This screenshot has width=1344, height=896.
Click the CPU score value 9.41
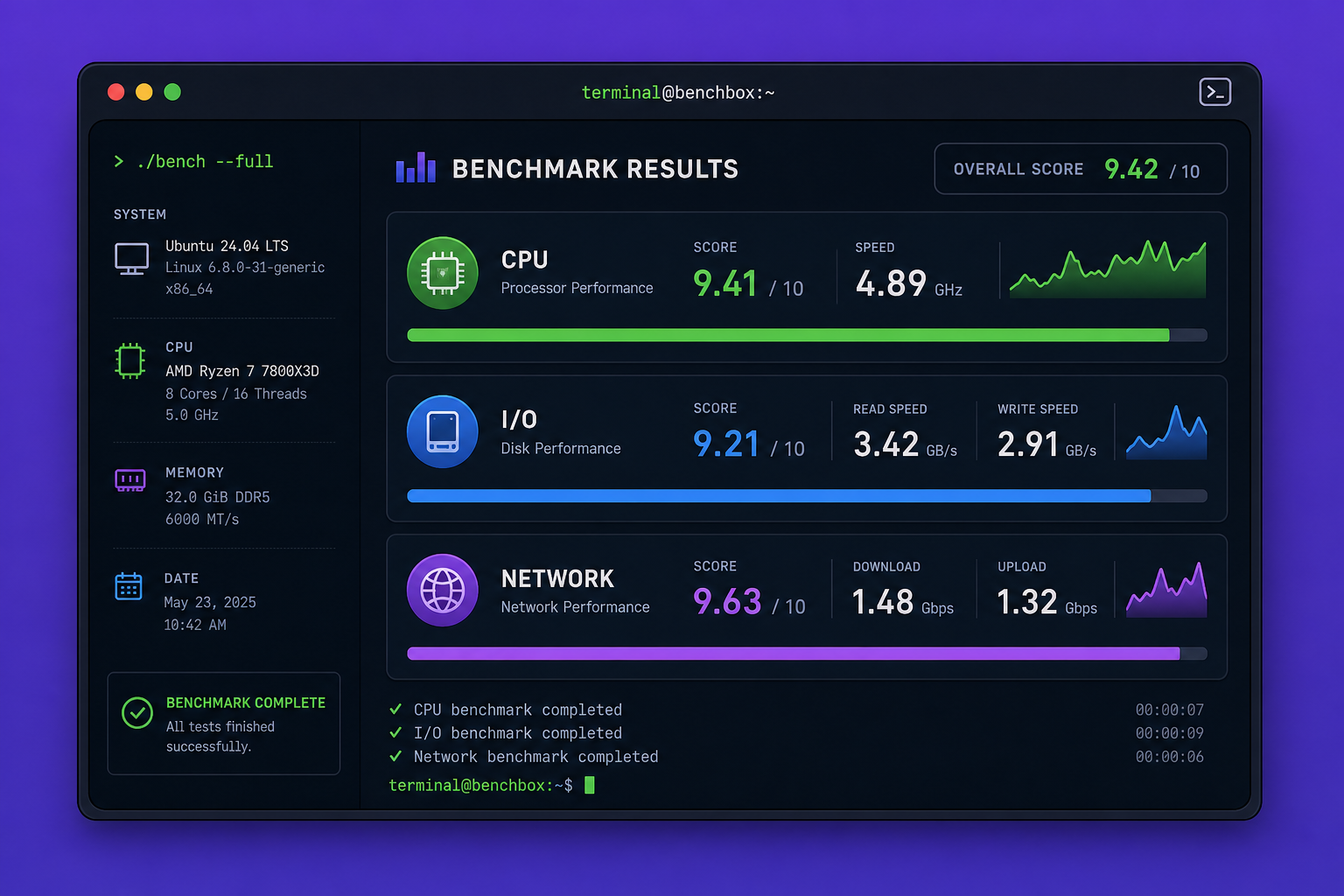tap(724, 283)
